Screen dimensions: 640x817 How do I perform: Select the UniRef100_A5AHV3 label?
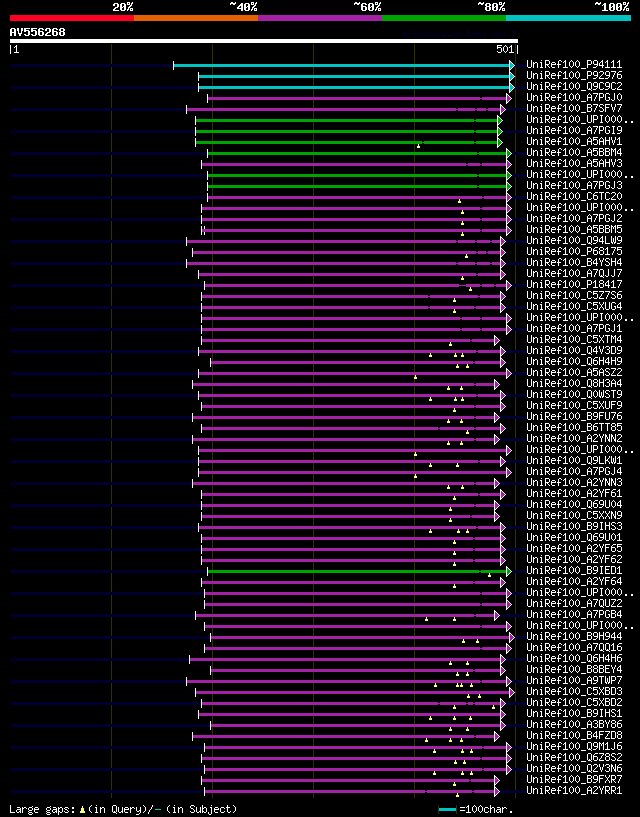574,164
